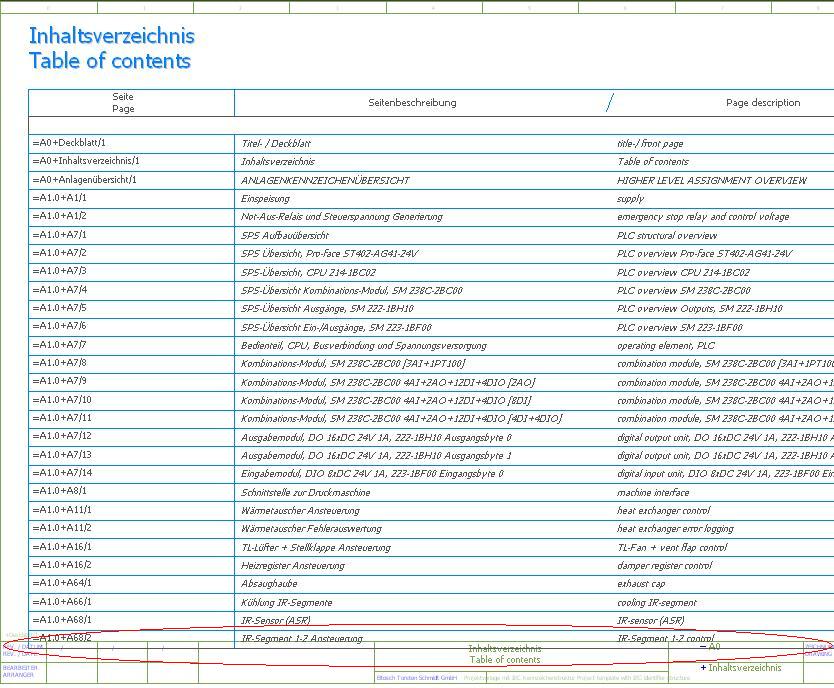
Task: Select the 'Titel- / Deckblatt' description
Action: point(276,144)
